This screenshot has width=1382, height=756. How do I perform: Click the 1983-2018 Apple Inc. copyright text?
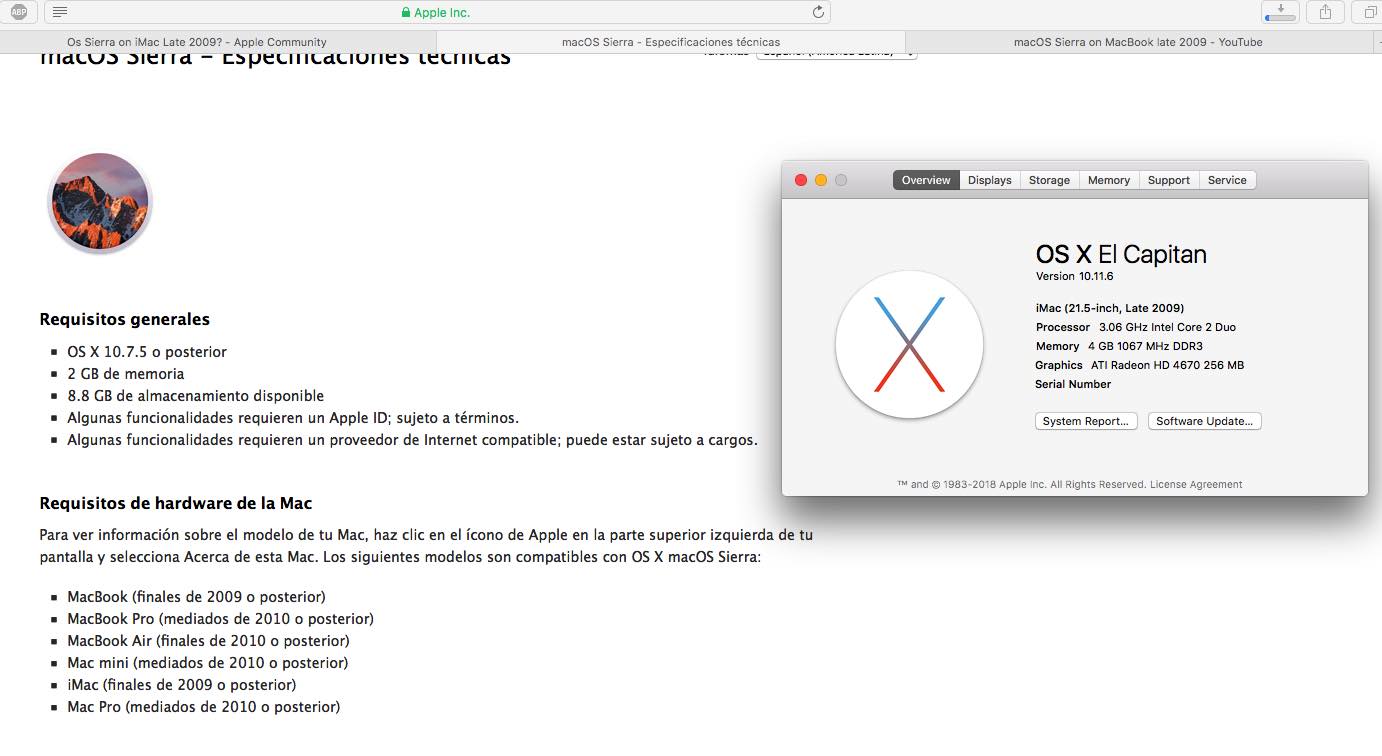tap(1021, 484)
